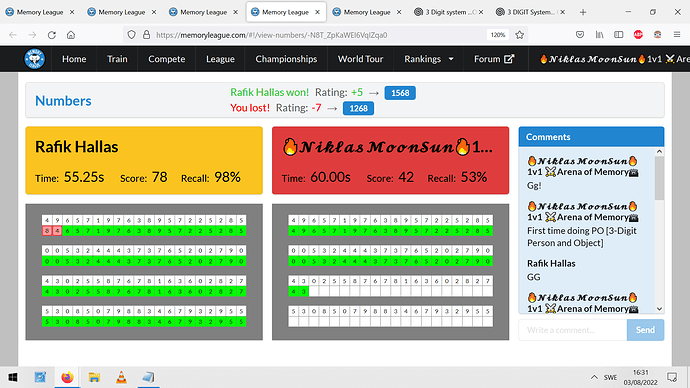Click the 1568 rating badge

400,93
